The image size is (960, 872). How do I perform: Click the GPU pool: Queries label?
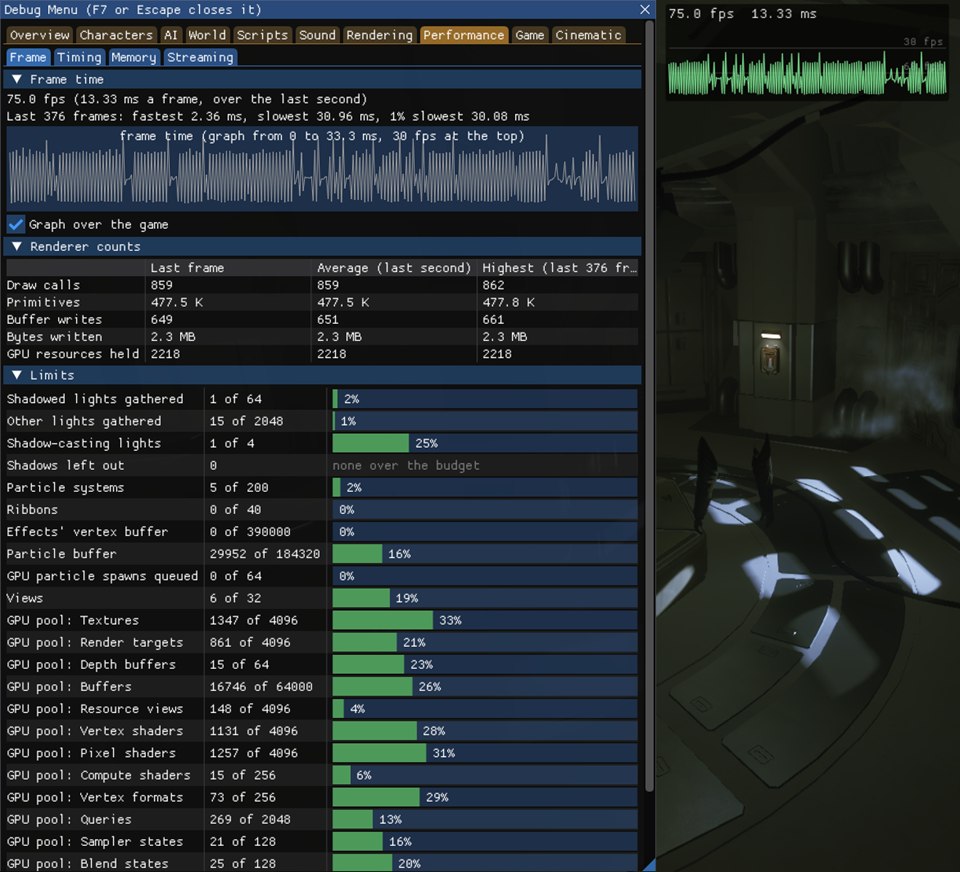69,819
